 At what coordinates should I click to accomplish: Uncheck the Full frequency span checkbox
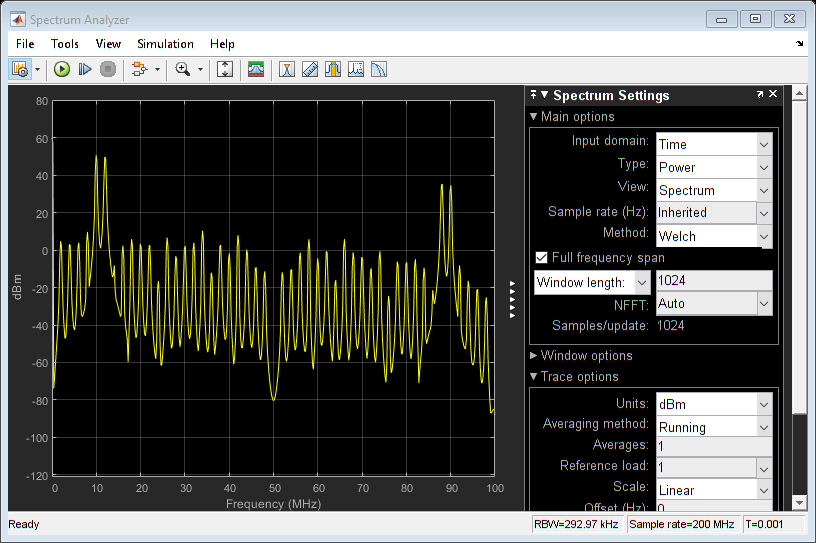pyautogui.click(x=542, y=258)
